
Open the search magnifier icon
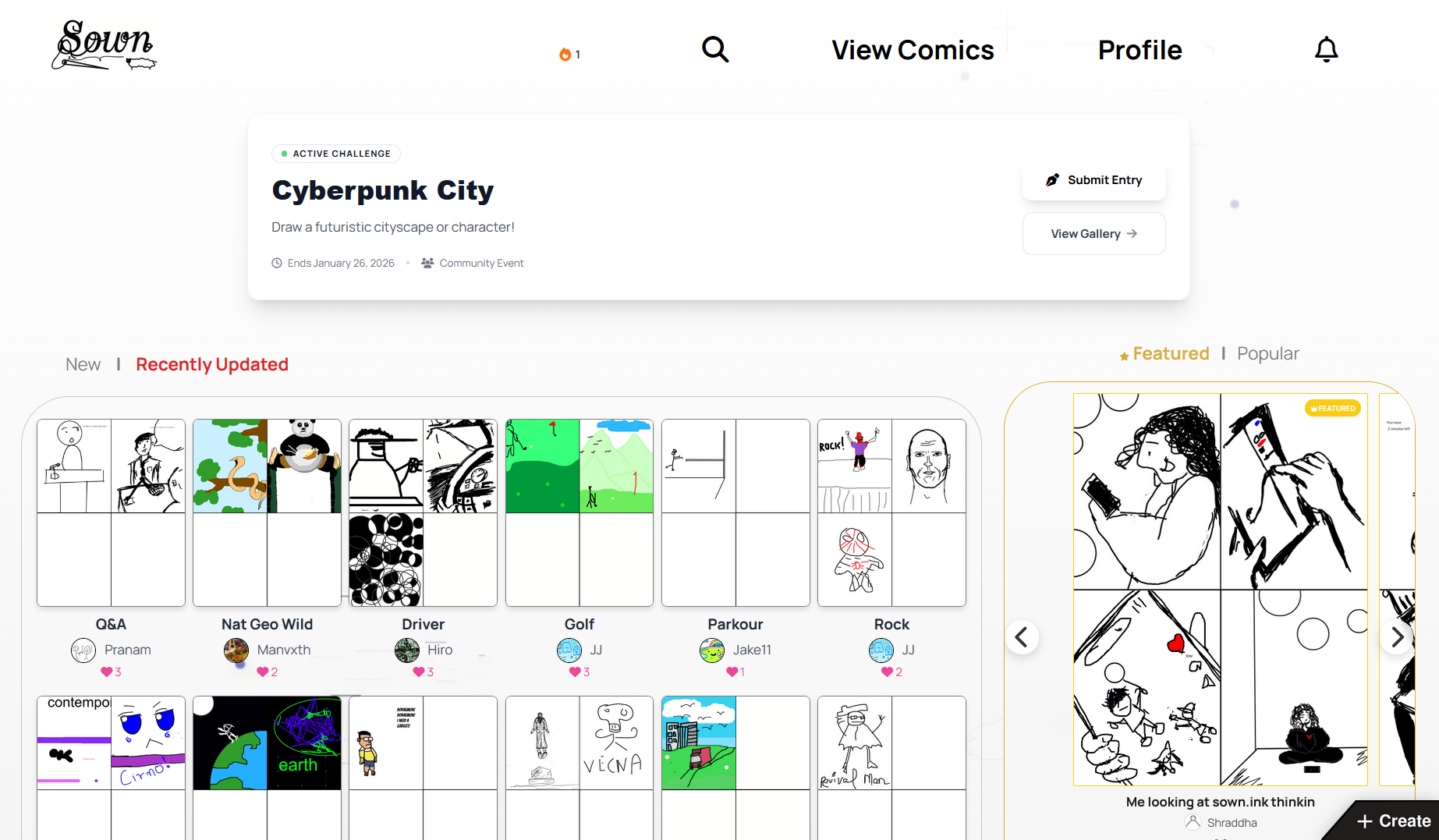(715, 50)
